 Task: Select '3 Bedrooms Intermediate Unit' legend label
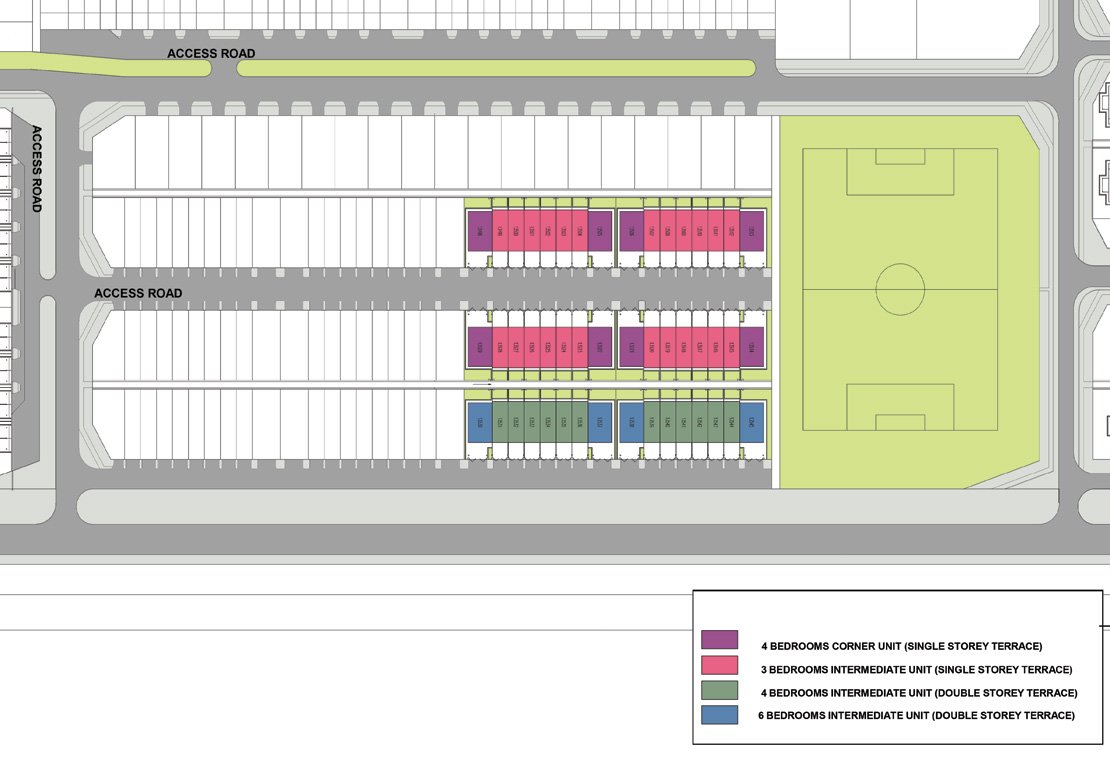click(x=916, y=670)
